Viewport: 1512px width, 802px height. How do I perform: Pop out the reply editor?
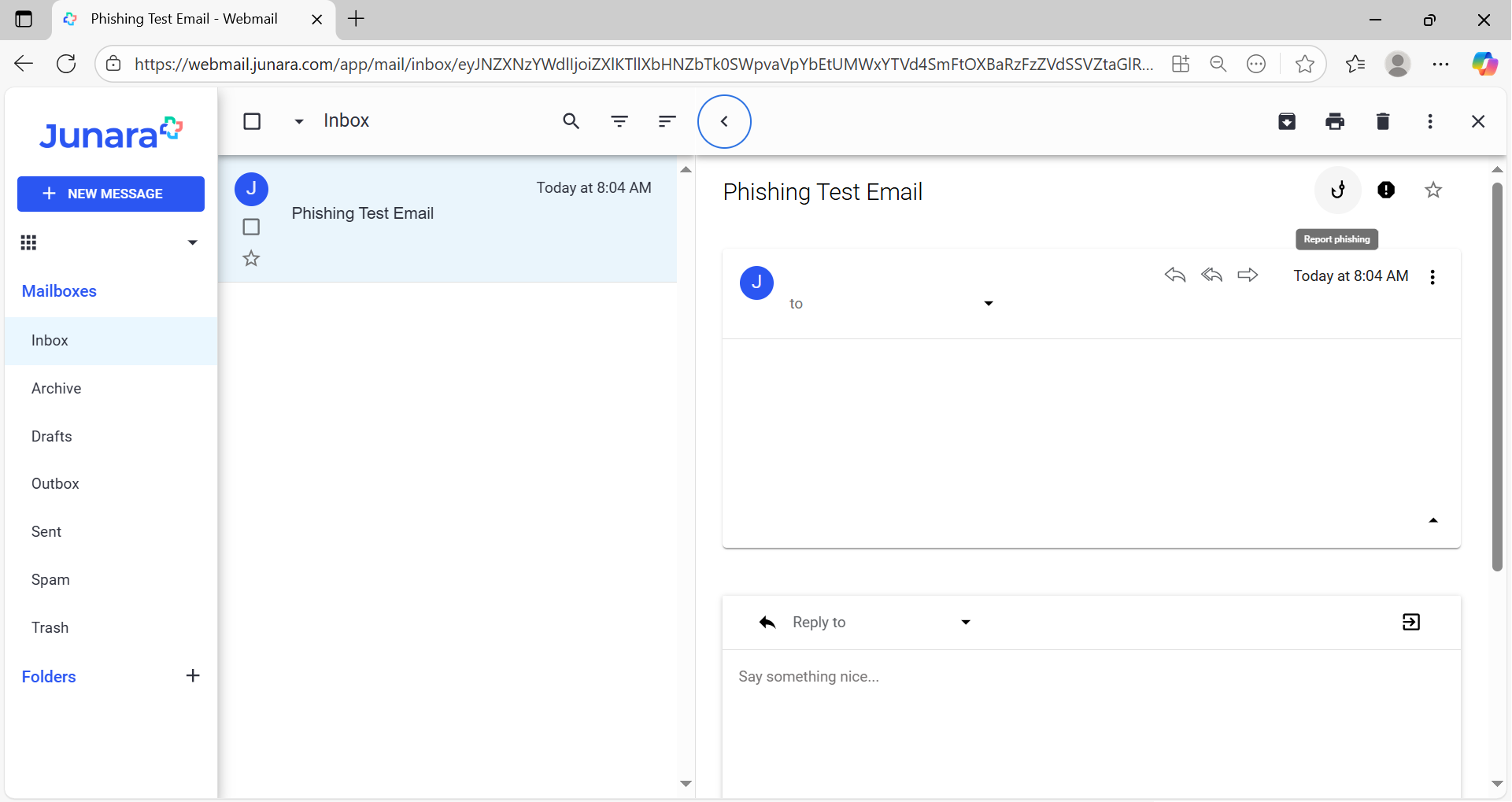[x=1411, y=623]
